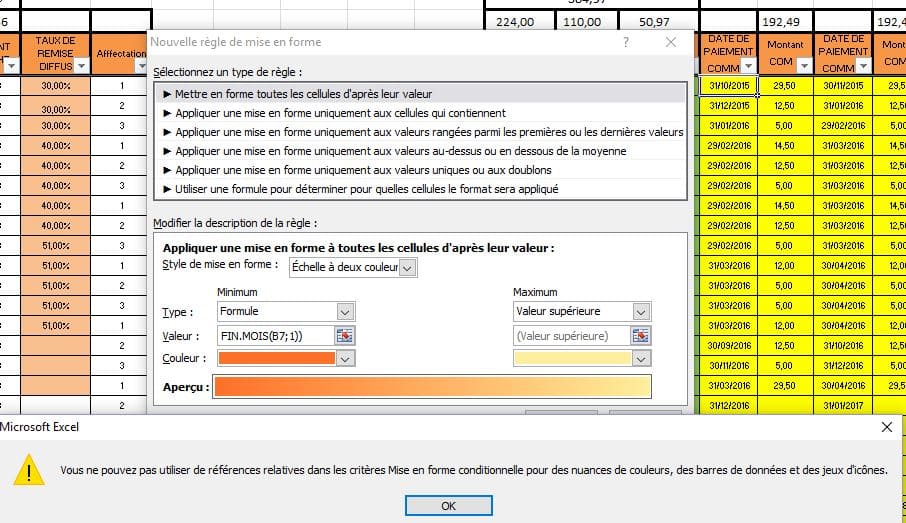Select cell with date 30/09/2016
The image size is (906, 523).
(729, 346)
